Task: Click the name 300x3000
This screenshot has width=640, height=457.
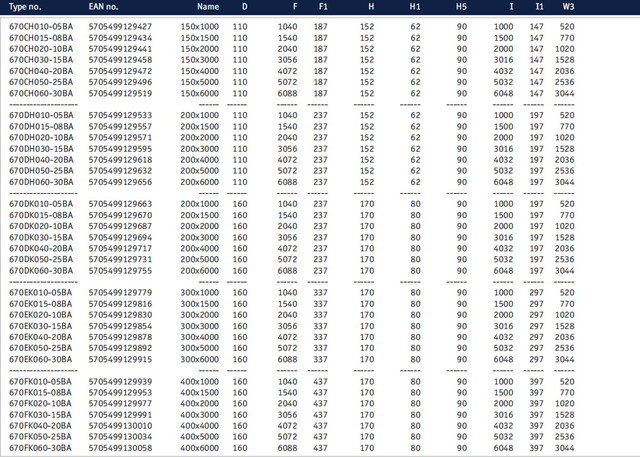Action: [x=200, y=326]
